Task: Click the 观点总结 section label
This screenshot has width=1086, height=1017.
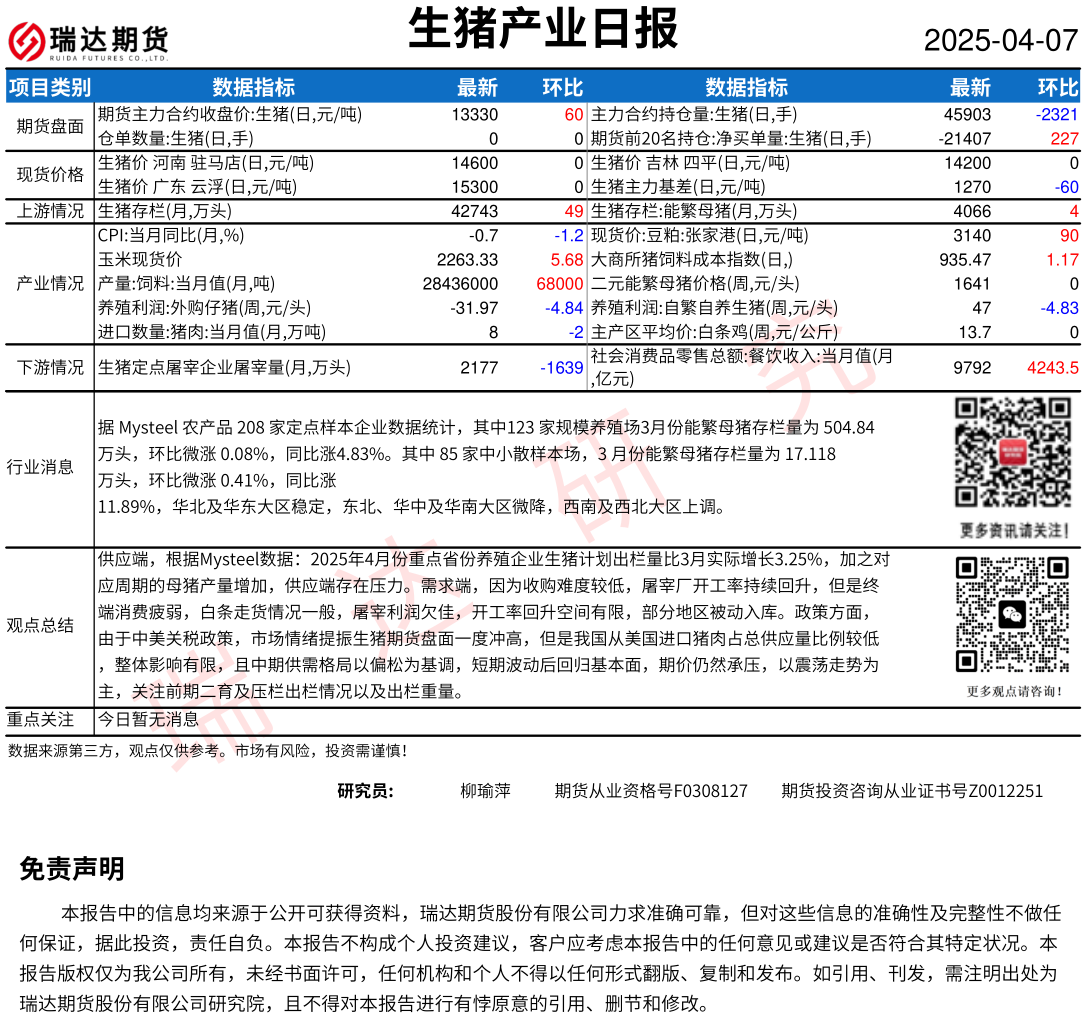Action: [x=40, y=626]
